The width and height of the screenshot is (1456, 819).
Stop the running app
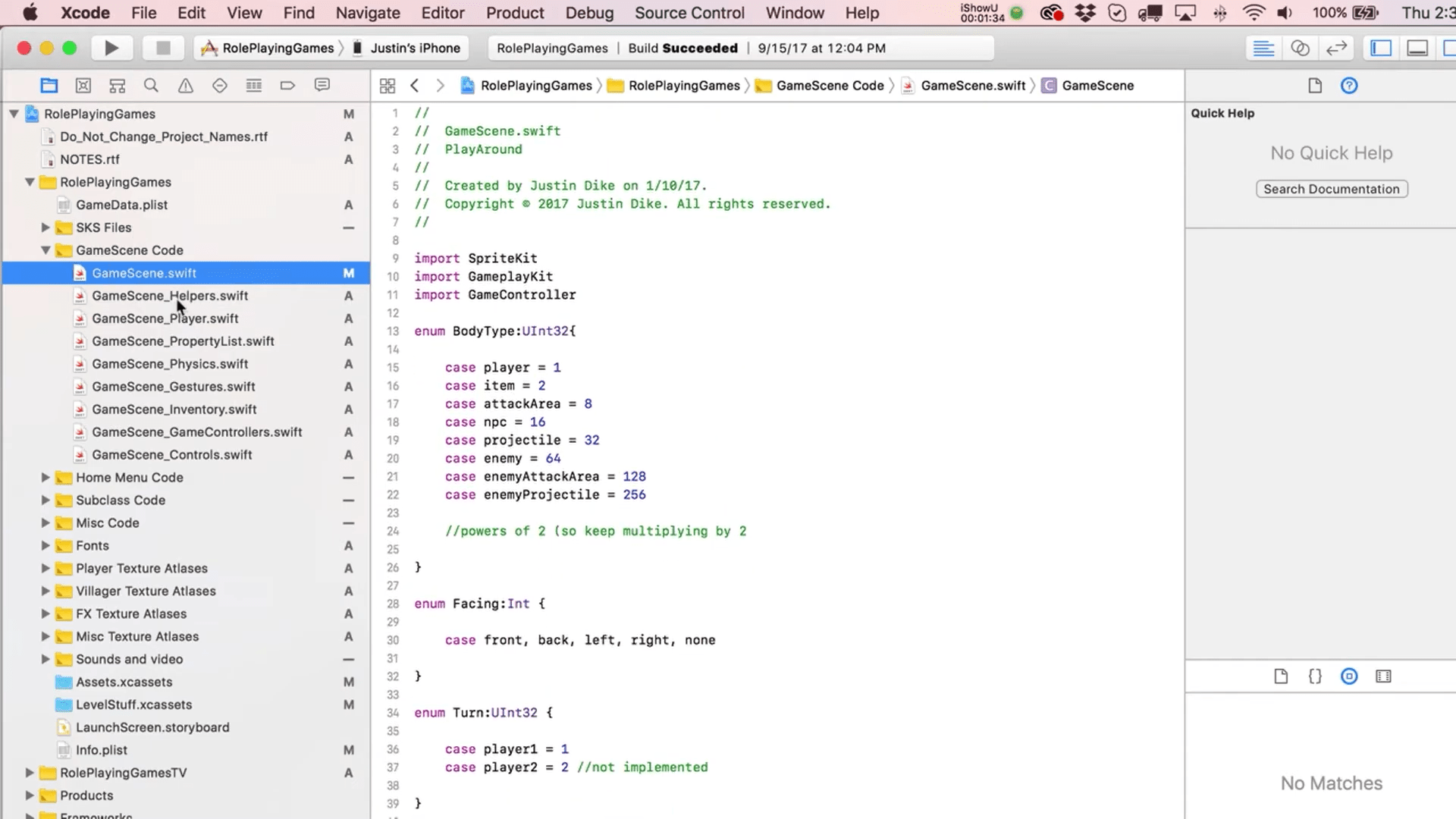click(163, 47)
